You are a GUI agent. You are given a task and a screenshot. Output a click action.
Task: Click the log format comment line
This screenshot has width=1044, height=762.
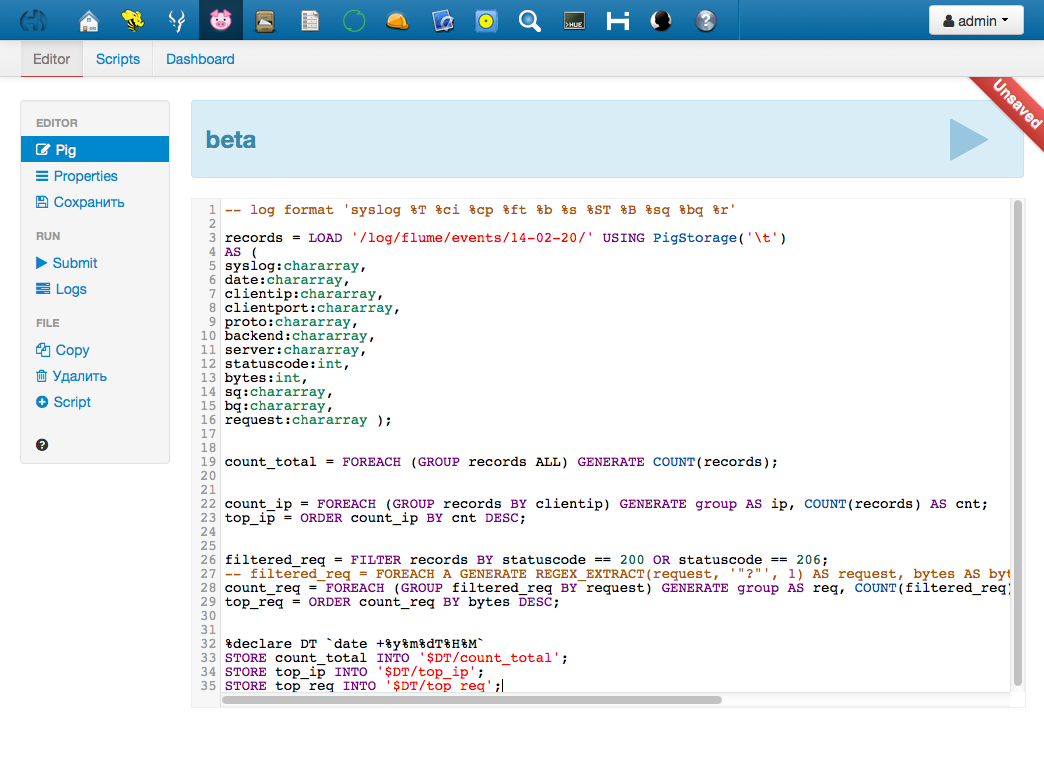click(x=479, y=210)
